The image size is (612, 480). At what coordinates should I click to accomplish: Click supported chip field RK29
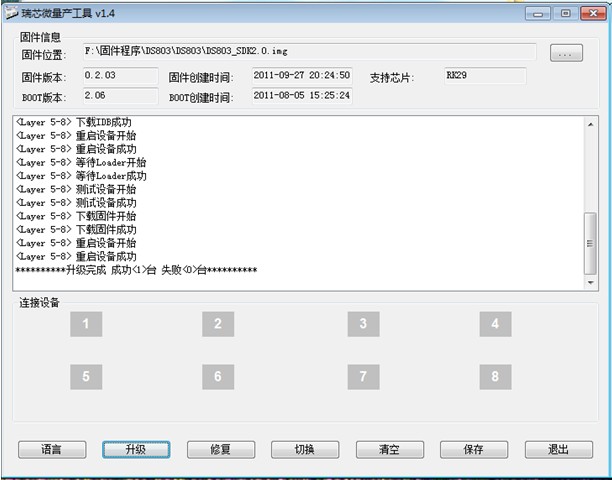(485, 75)
